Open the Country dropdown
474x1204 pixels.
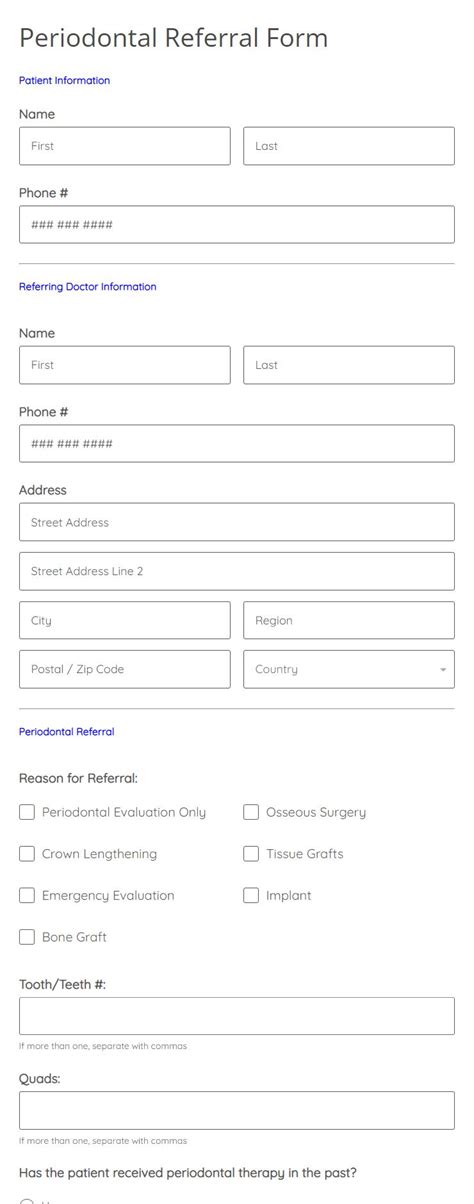(349, 669)
